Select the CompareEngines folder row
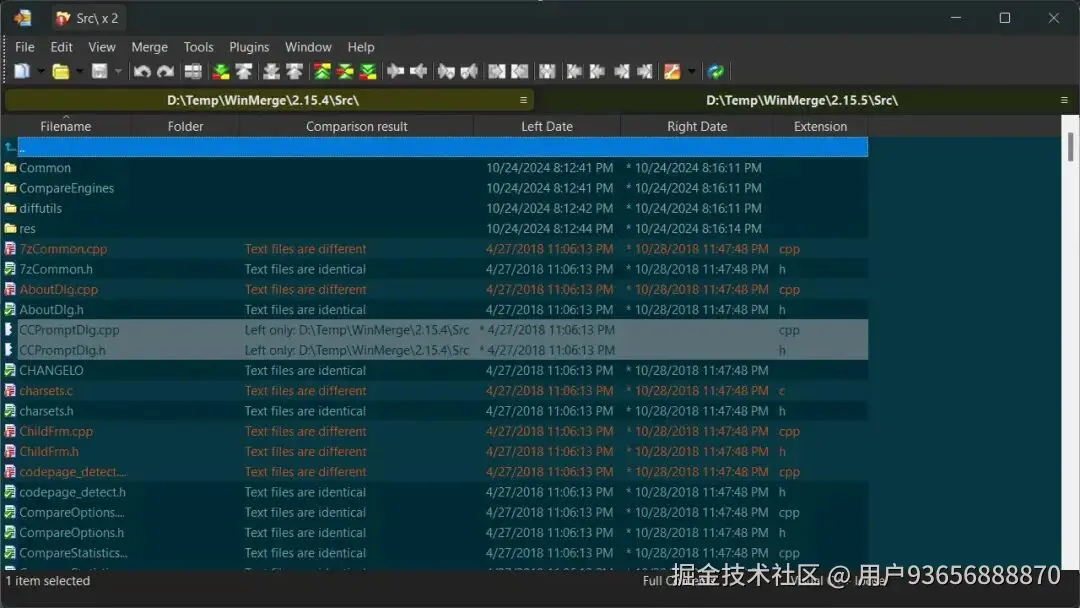Screen dimensions: 1080x608 435,188
